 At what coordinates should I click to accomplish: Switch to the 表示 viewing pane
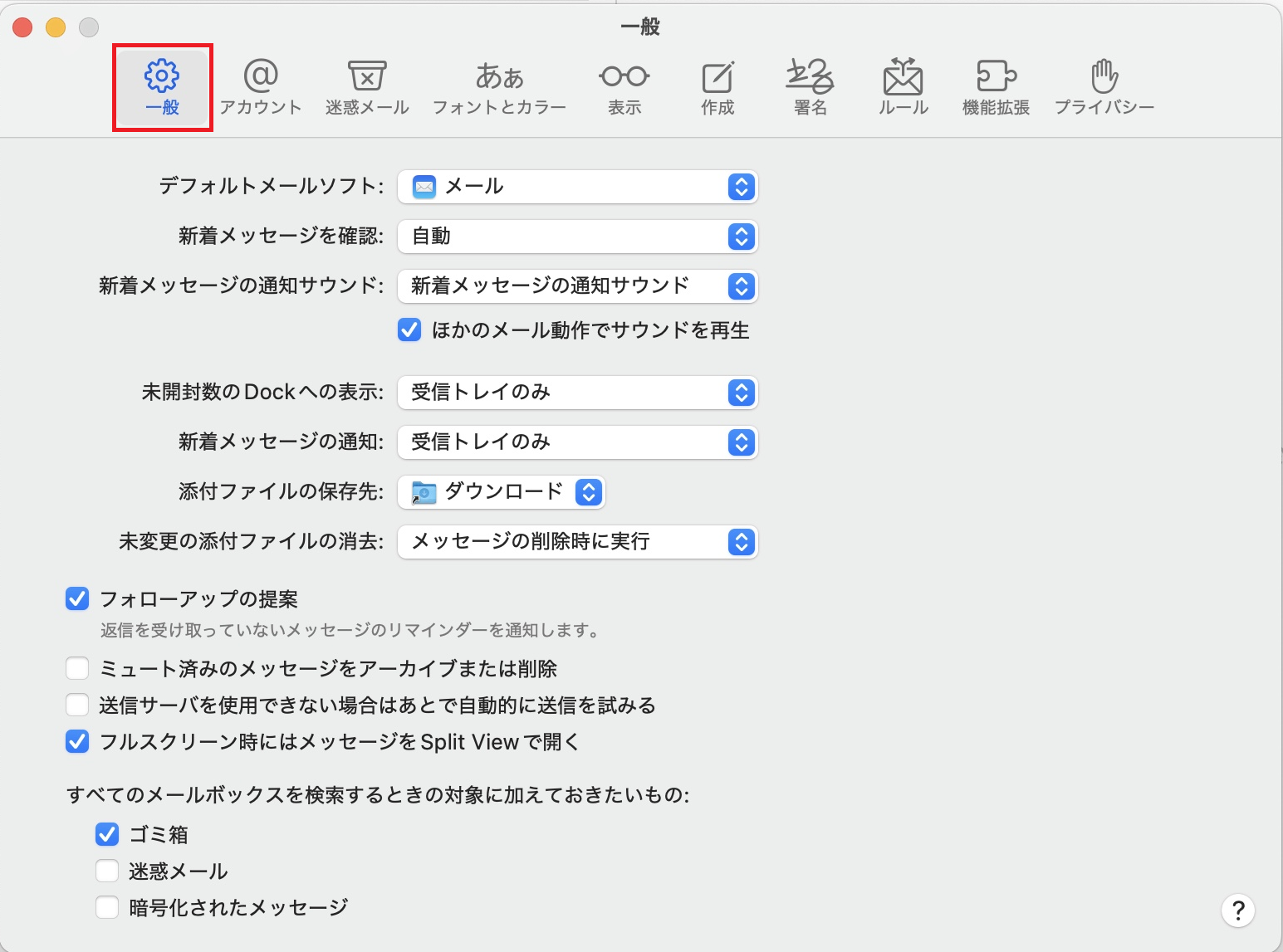coord(624,87)
